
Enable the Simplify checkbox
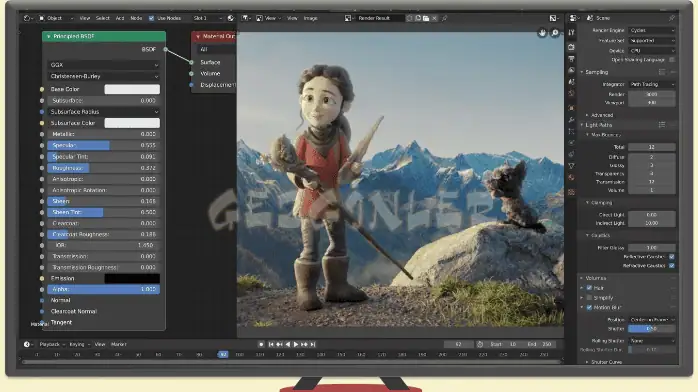(589, 298)
